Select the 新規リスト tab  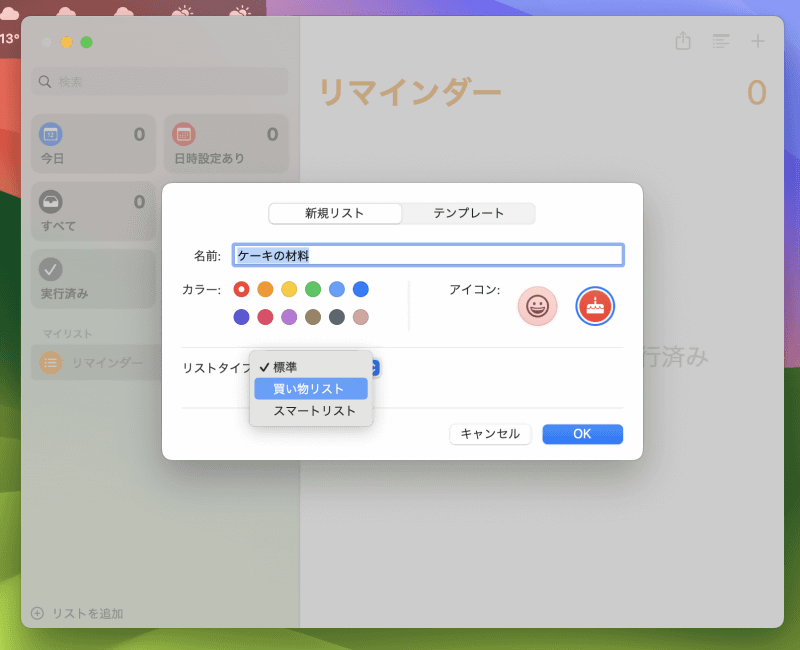tap(336, 213)
